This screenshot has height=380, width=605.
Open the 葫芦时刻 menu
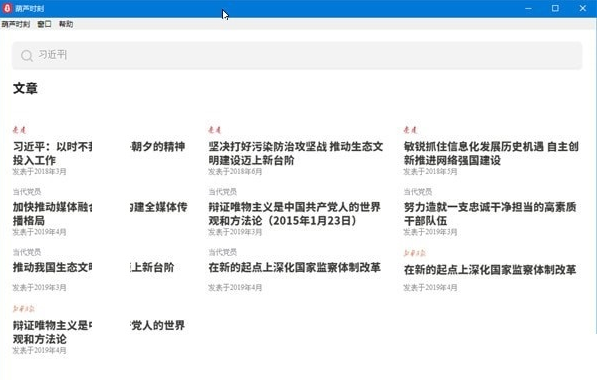tap(15, 24)
